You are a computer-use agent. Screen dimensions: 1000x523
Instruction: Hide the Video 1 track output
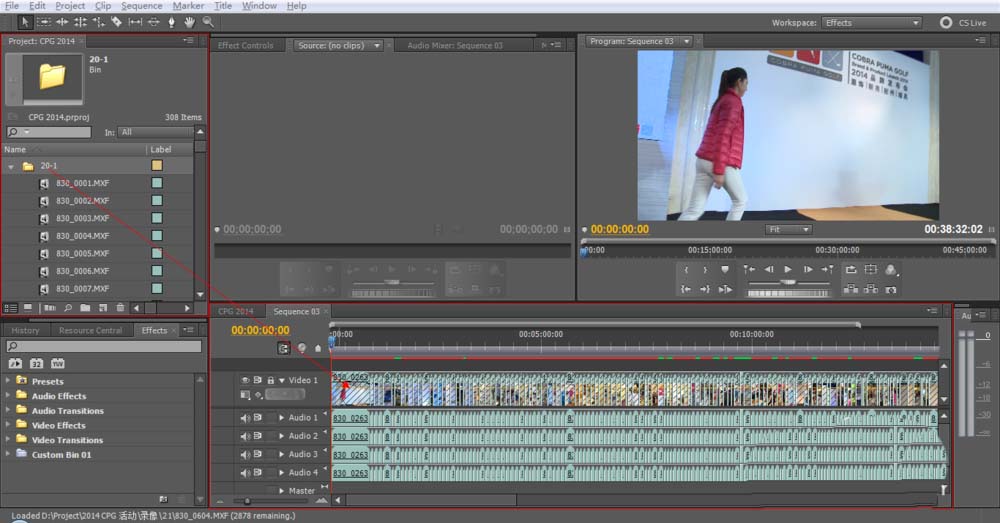click(x=245, y=380)
